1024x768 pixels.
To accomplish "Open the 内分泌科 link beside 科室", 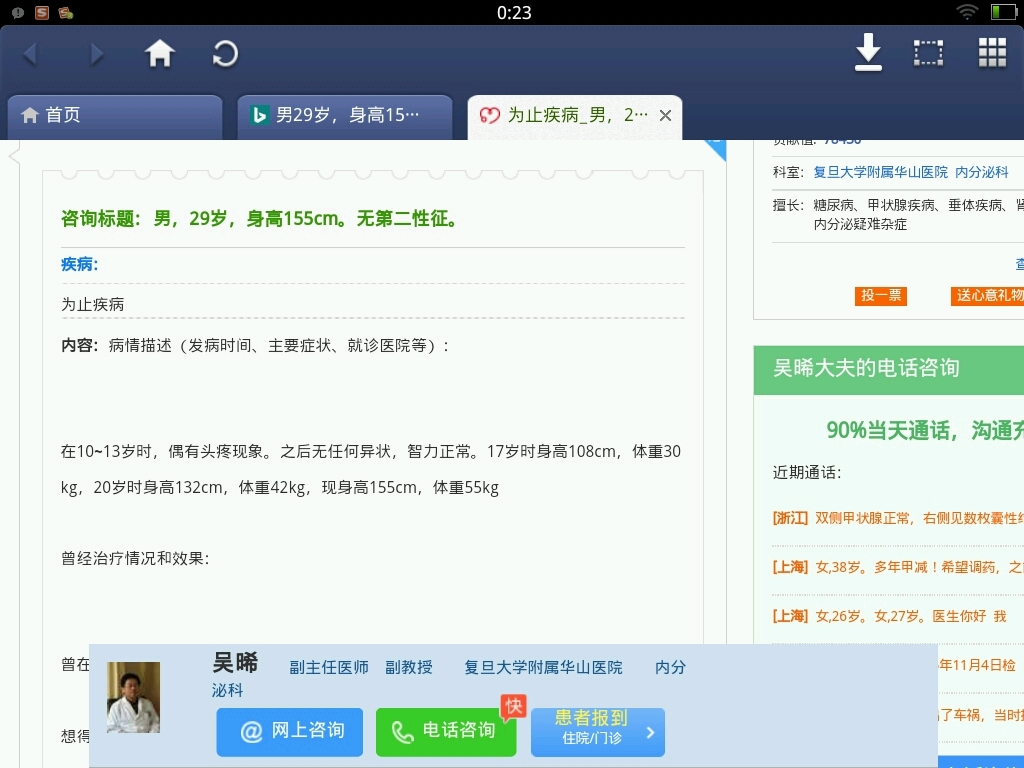I will click(982, 172).
